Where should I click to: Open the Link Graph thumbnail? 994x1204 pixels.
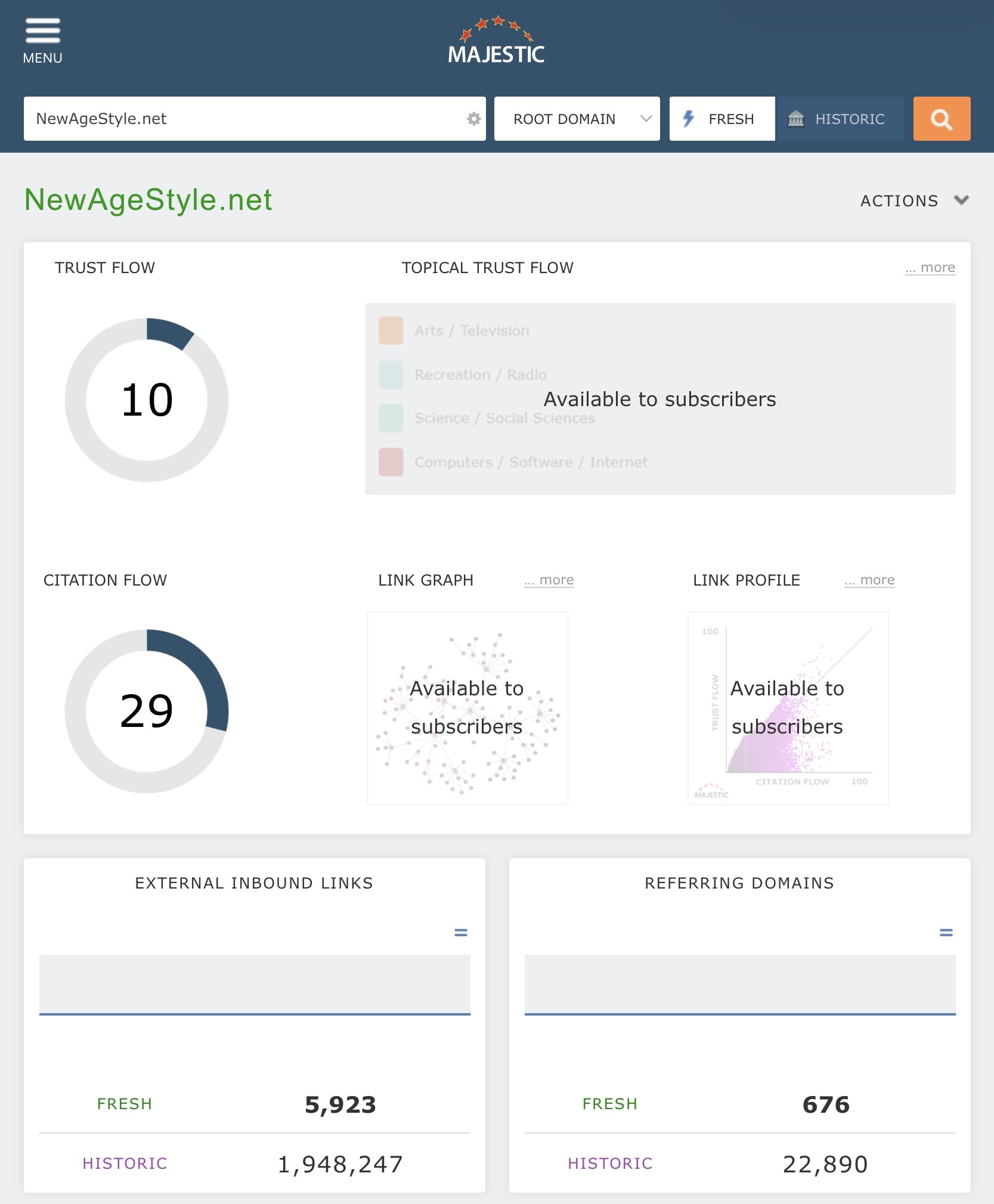(467, 708)
